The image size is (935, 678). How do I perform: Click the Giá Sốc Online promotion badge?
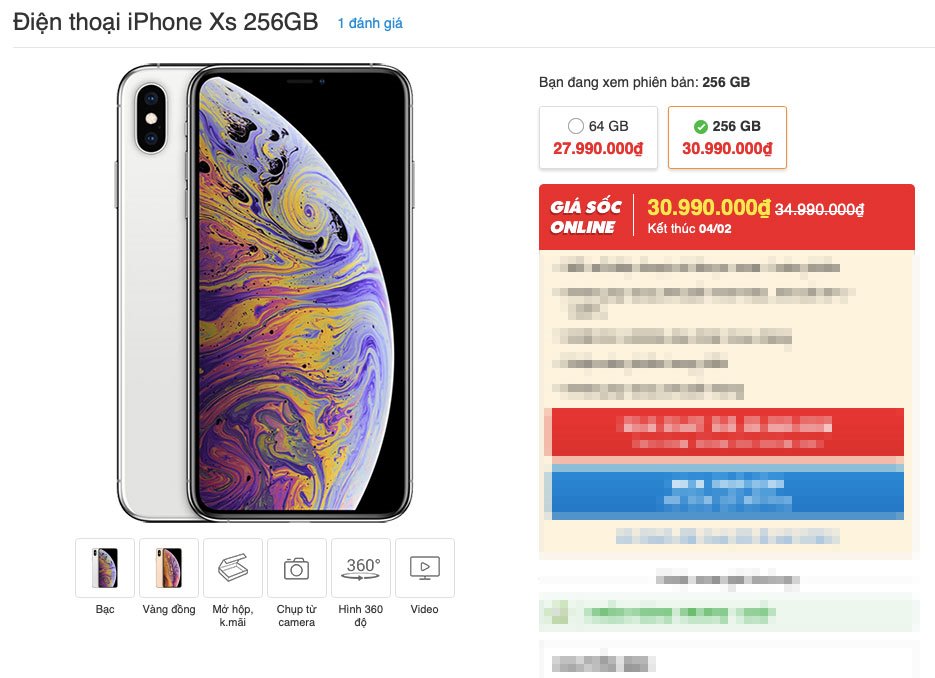tap(586, 217)
